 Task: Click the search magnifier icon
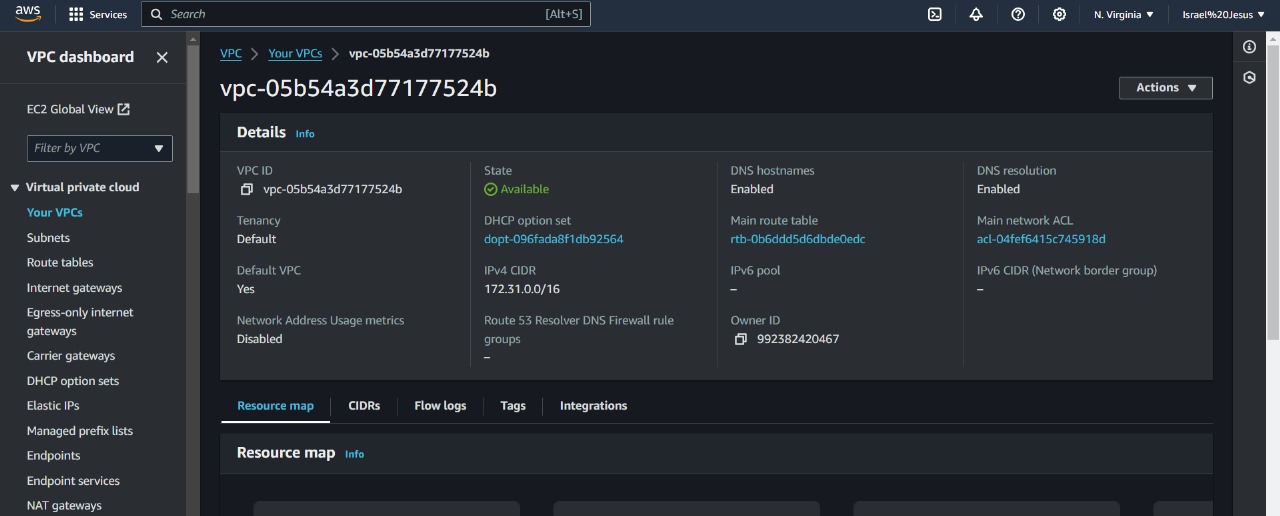tap(157, 14)
